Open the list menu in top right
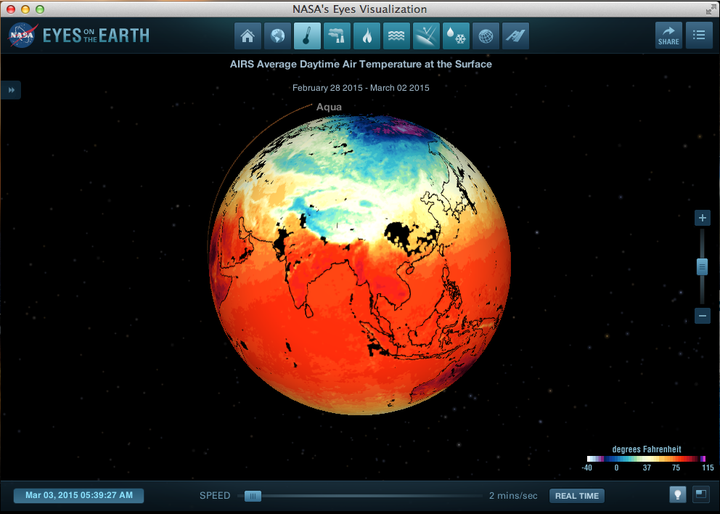This screenshot has width=720, height=514. point(699,35)
